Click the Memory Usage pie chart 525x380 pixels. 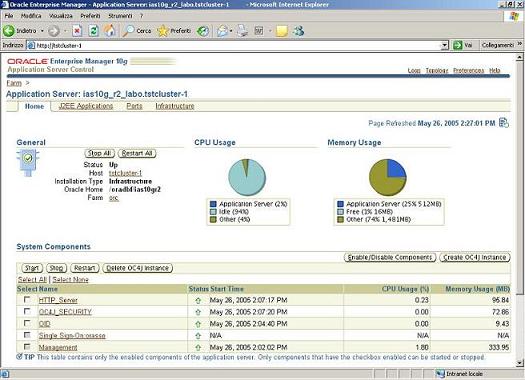(388, 177)
